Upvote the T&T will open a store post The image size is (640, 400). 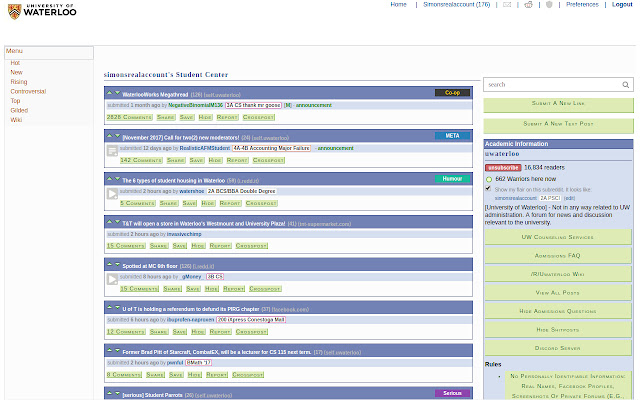tap(109, 222)
